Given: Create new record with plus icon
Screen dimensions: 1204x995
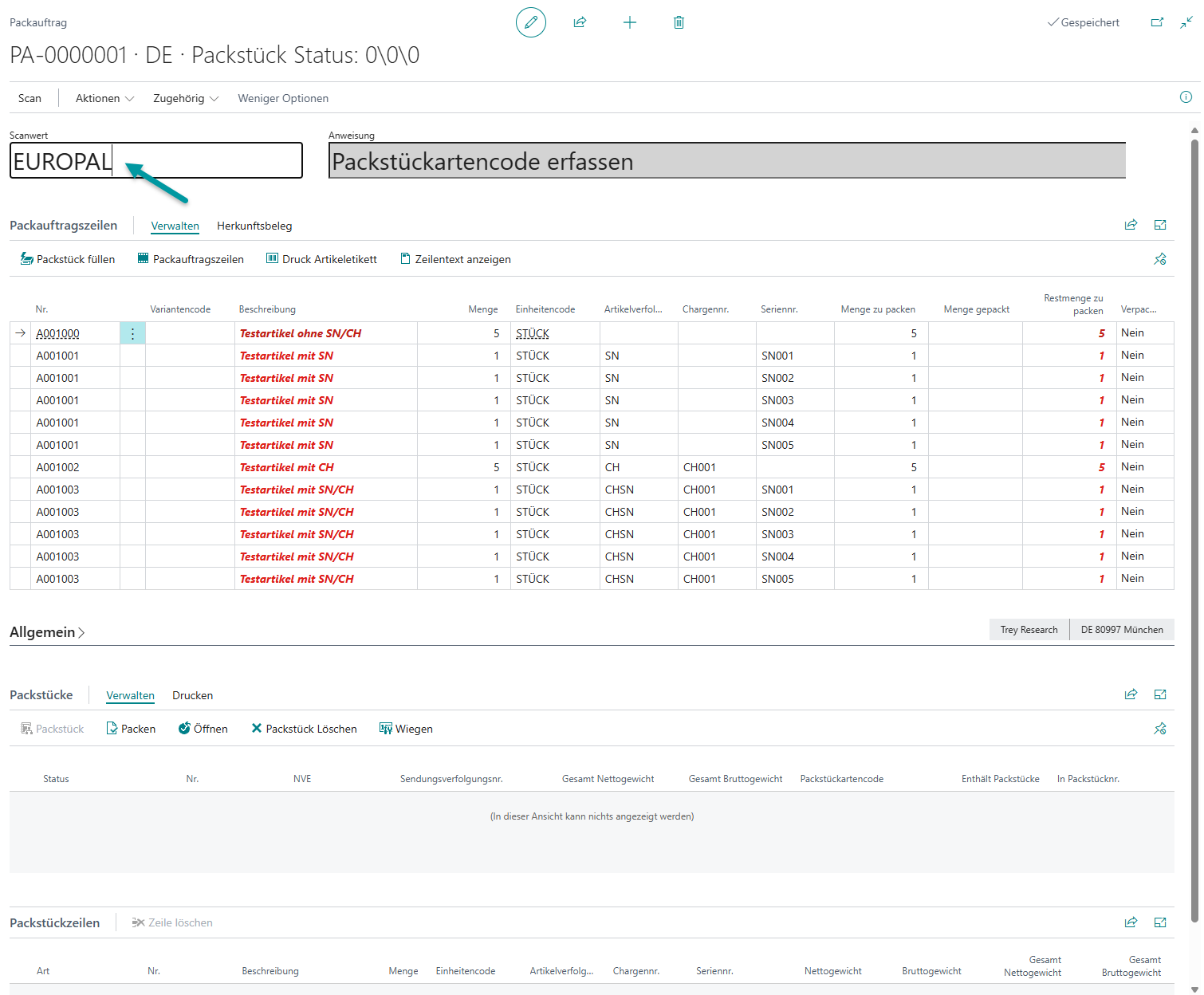Looking at the screenshot, I should [x=629, y=22].
